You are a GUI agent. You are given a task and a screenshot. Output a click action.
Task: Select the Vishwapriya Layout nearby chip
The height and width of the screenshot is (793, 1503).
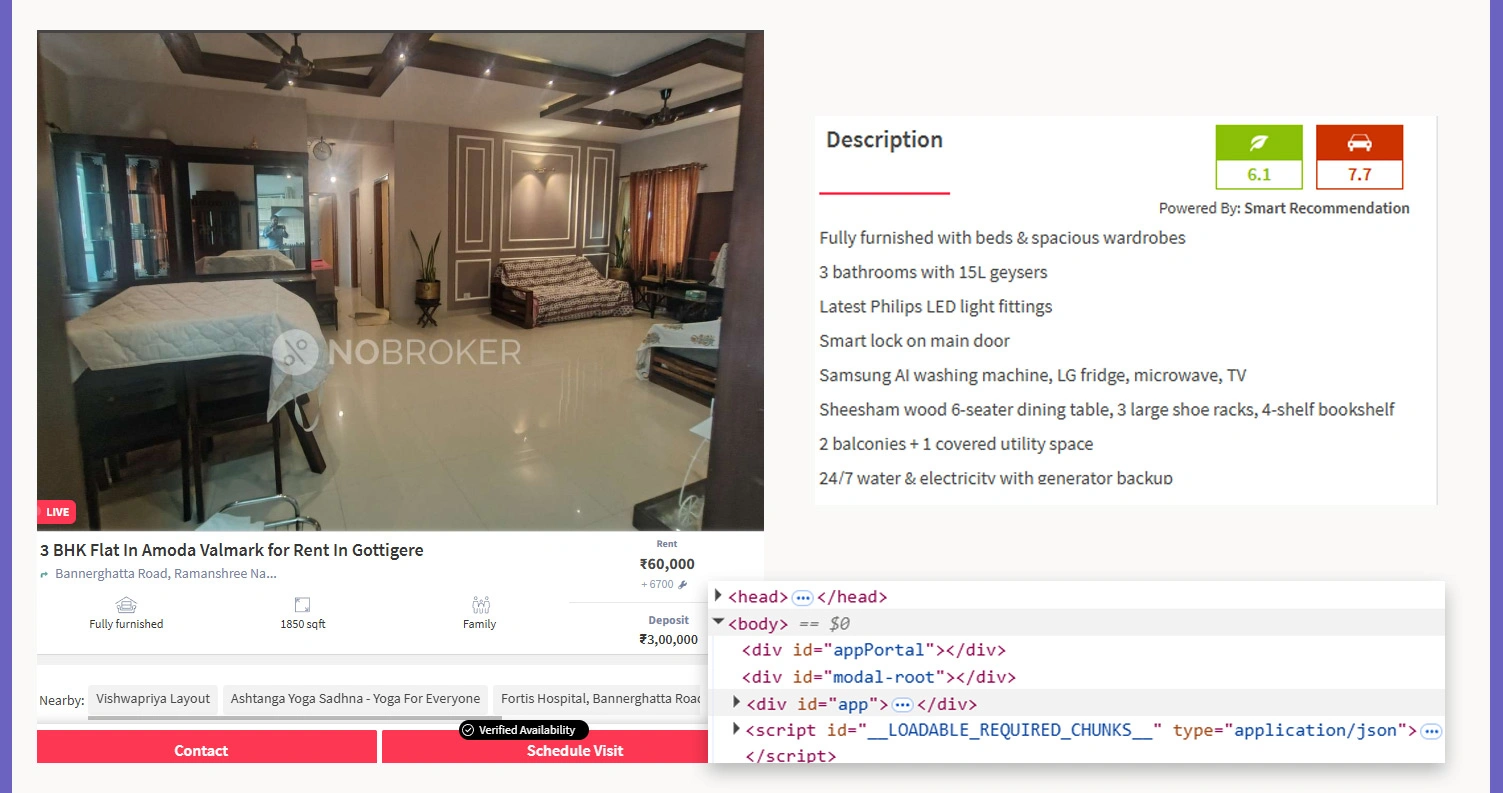(x=153, y=699)
